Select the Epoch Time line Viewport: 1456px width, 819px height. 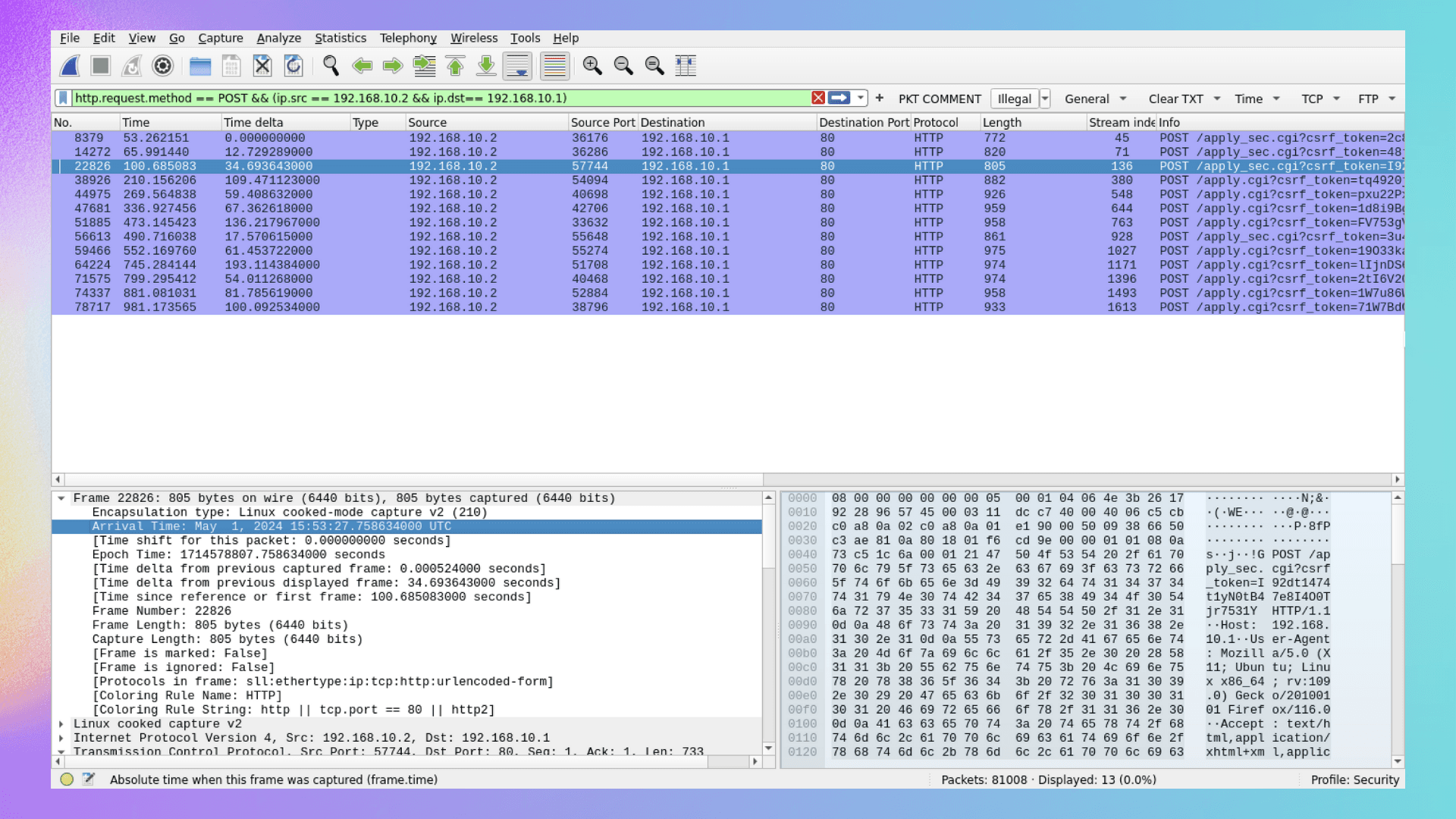239,554
